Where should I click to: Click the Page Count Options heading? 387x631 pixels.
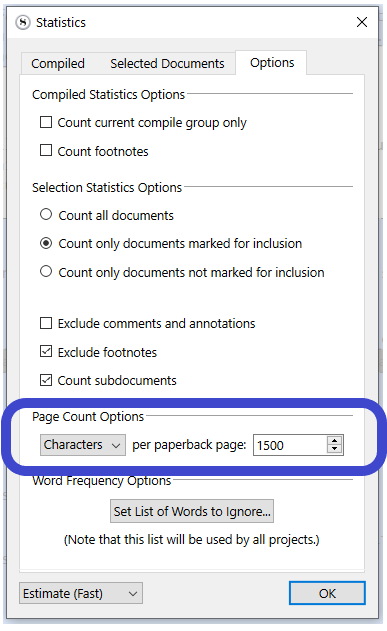[88, 417]
